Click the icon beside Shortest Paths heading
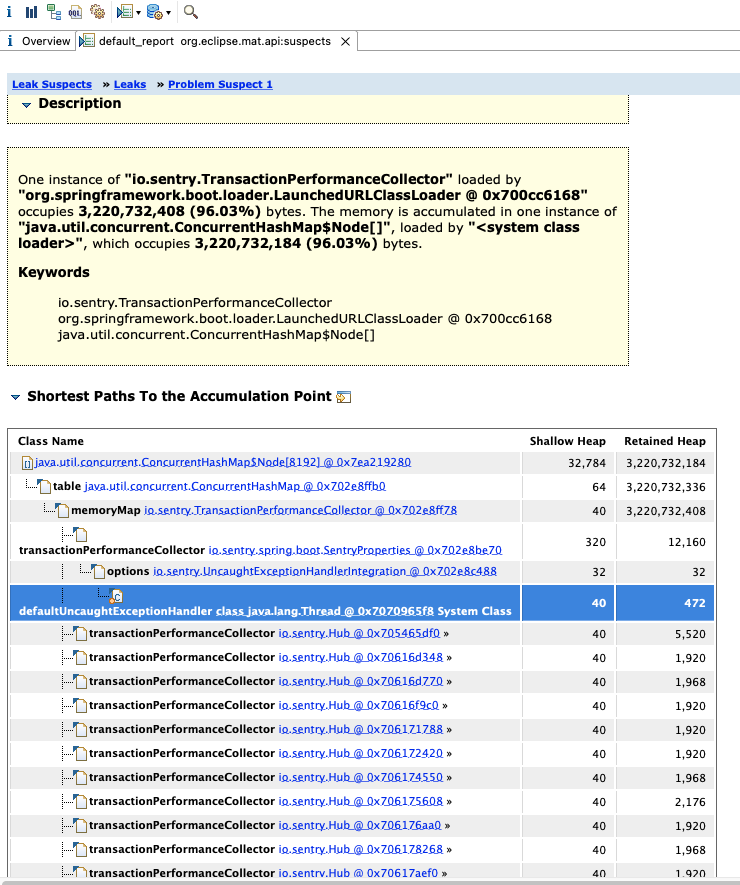Image resolution: width=740 pixels, height=885 pixels. pos(344,397)
